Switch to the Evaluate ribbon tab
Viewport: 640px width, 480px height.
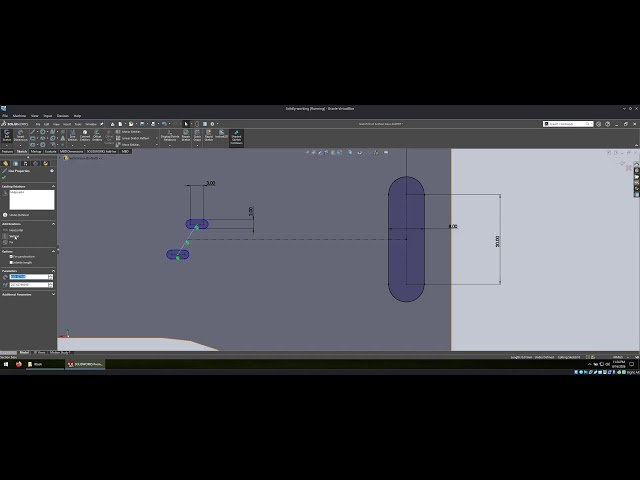pos(51,151)
